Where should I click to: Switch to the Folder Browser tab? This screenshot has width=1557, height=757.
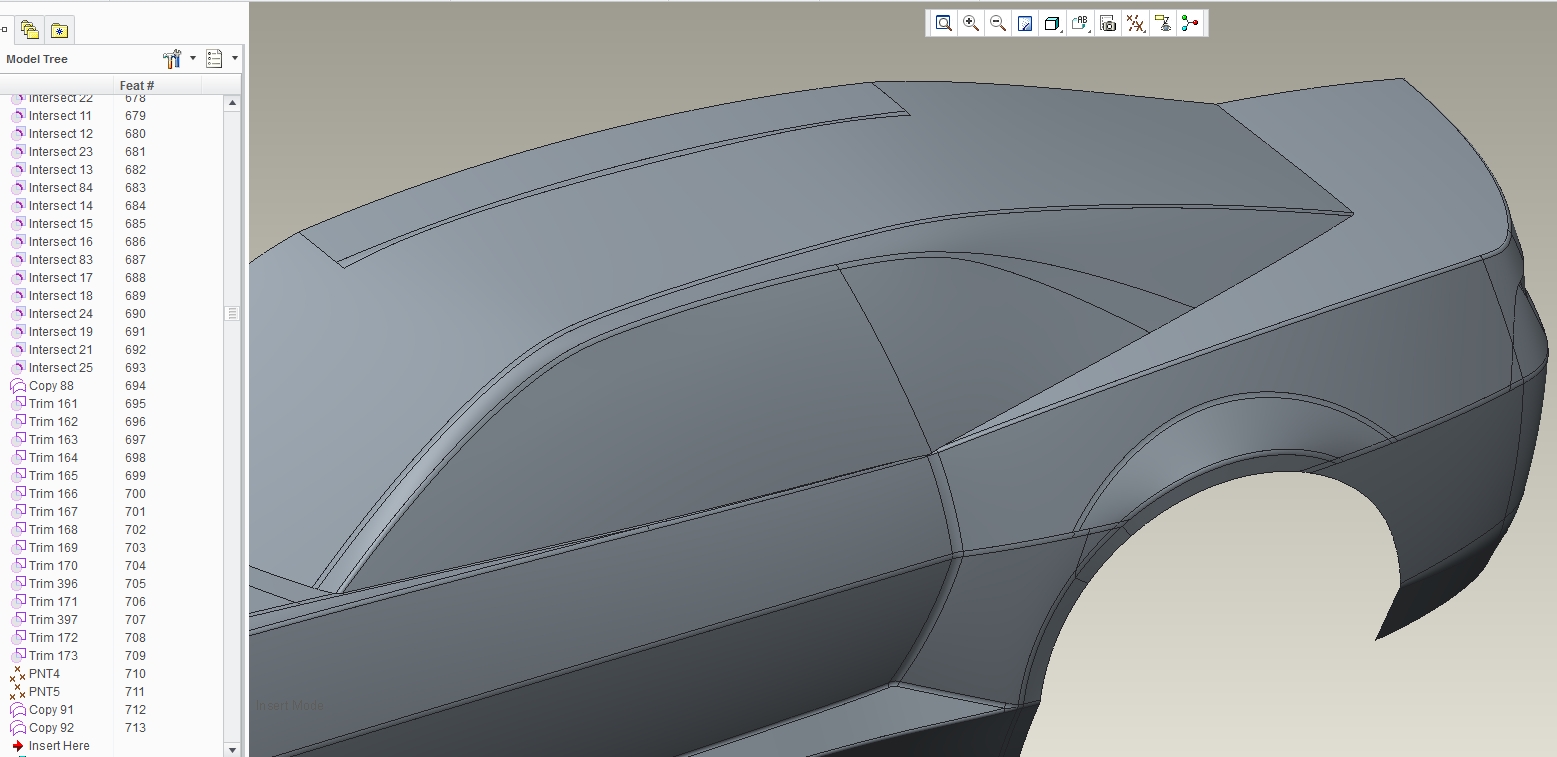(30, 30)
